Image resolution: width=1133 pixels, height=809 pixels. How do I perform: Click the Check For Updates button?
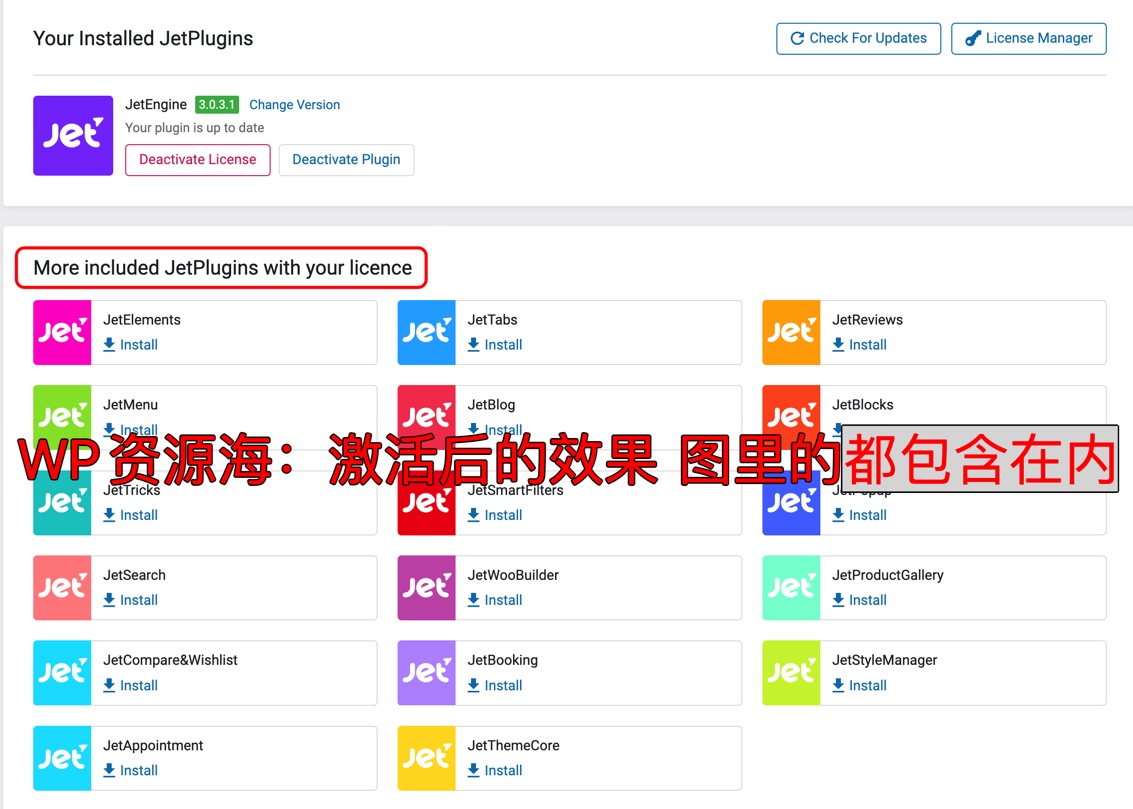tap(858, 38)
